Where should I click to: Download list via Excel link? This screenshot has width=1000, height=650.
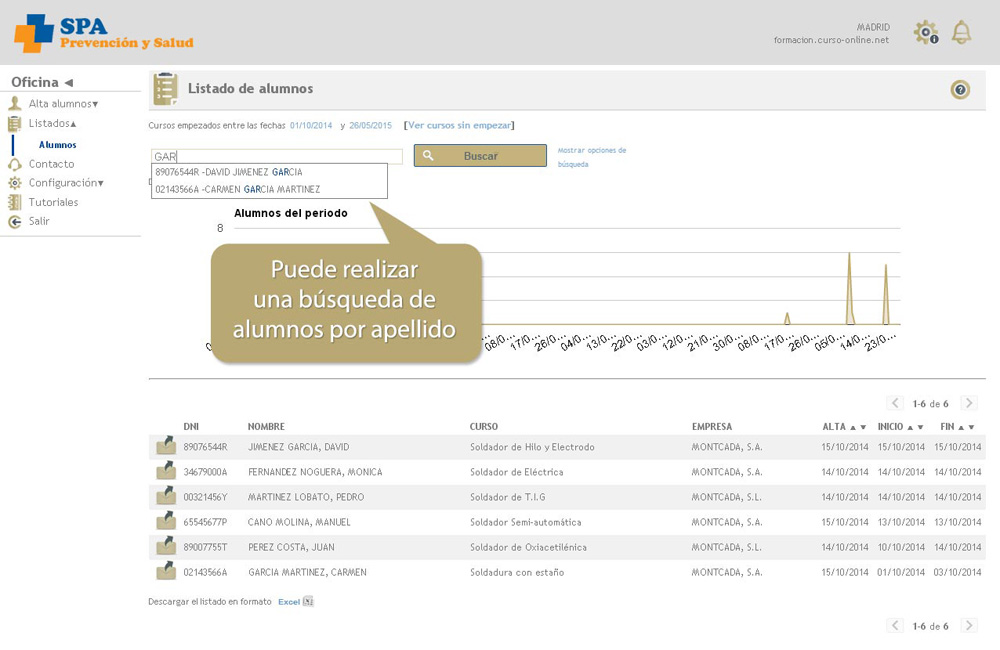pyautogui.click(x=289, y=602)
